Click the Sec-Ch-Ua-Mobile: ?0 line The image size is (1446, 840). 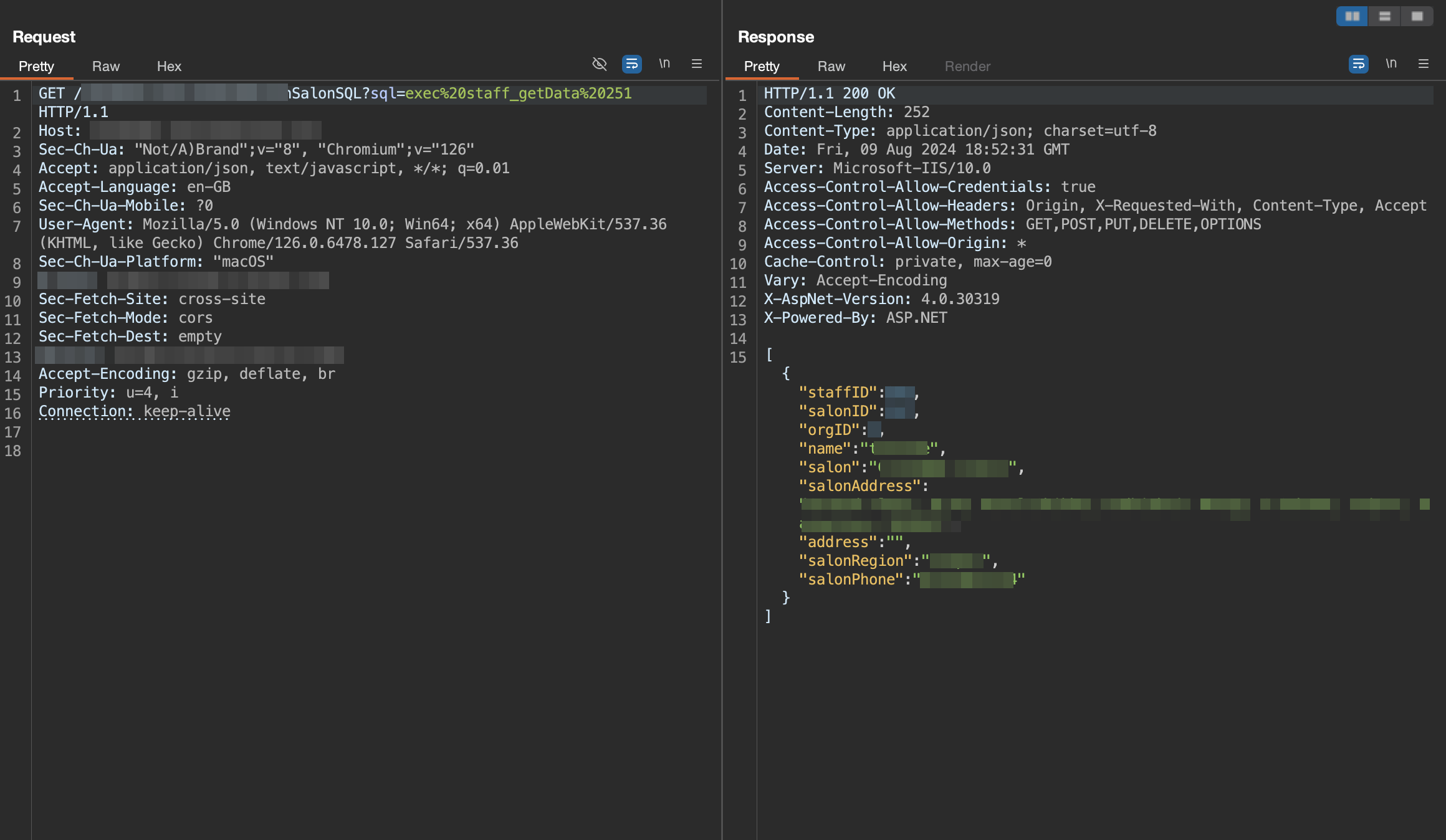[126, 206]
